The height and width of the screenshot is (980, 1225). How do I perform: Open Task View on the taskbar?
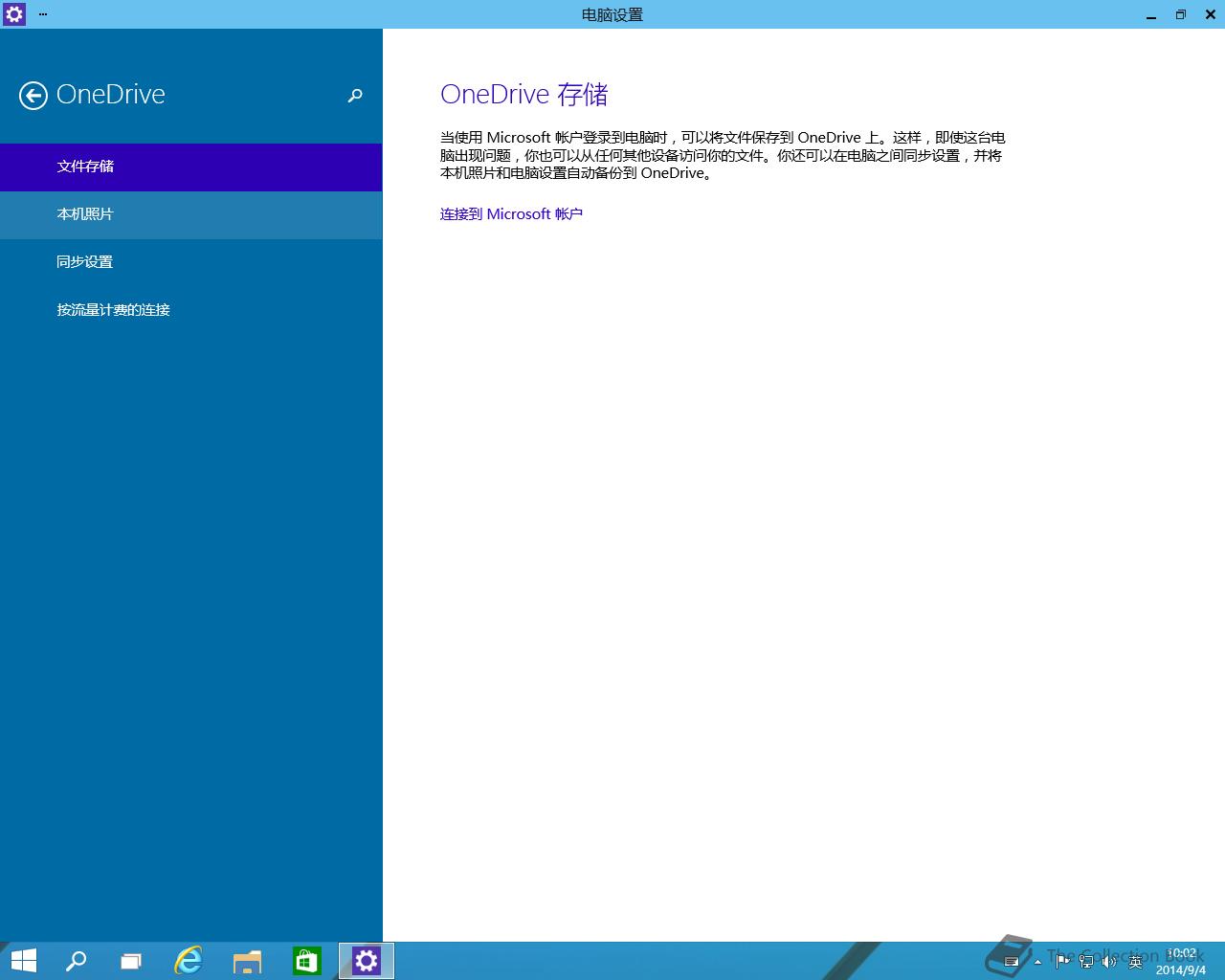(x=131, y=961)
